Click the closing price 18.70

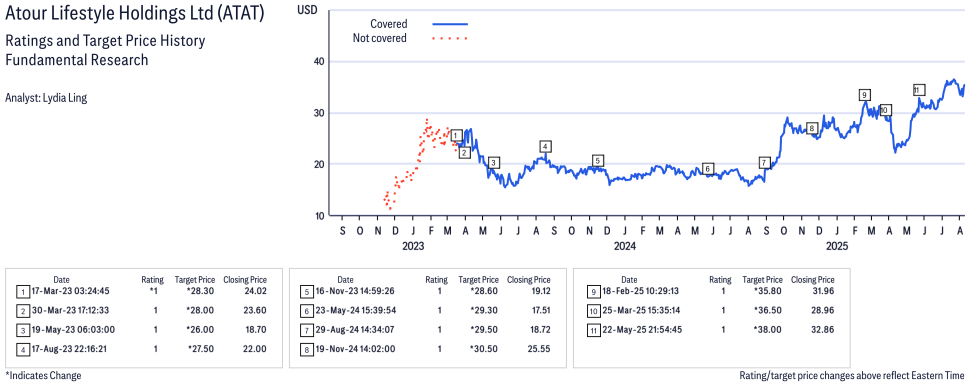tap(256, 330)
